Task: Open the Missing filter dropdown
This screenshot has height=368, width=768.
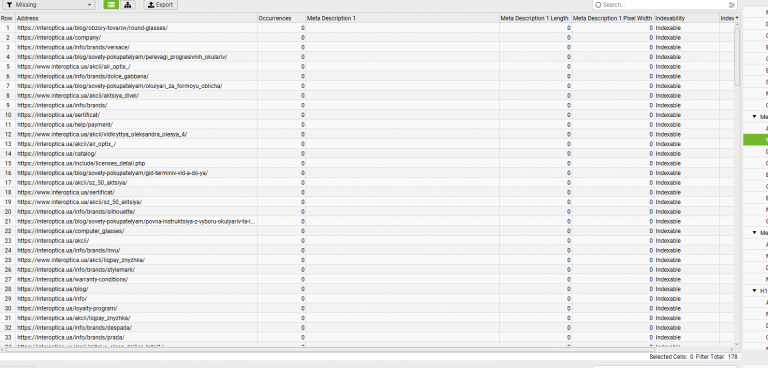Action: point(48,4)
